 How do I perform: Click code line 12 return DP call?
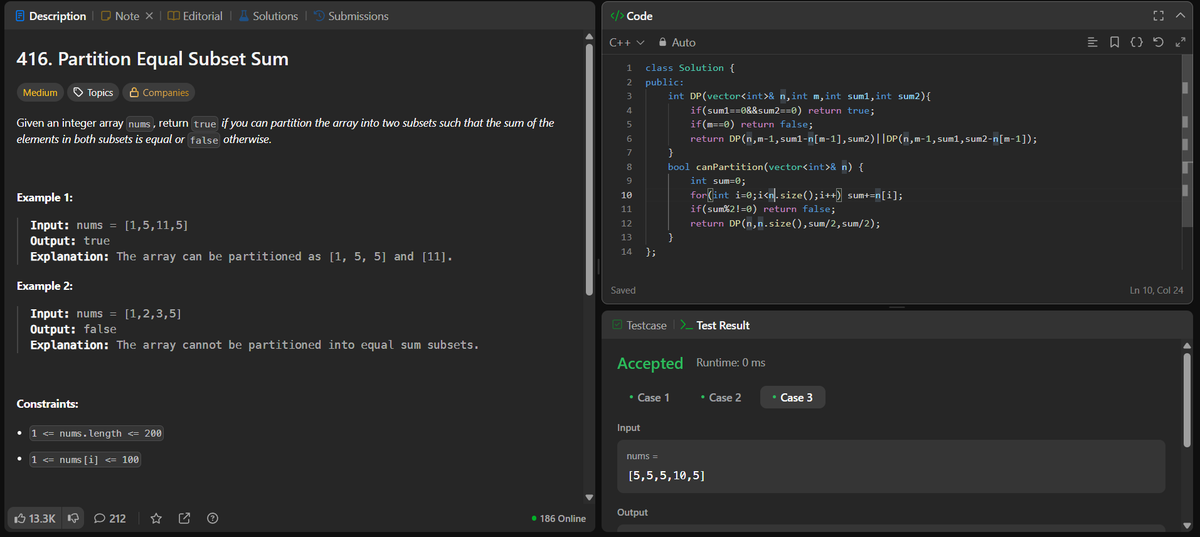coord(785,223)
